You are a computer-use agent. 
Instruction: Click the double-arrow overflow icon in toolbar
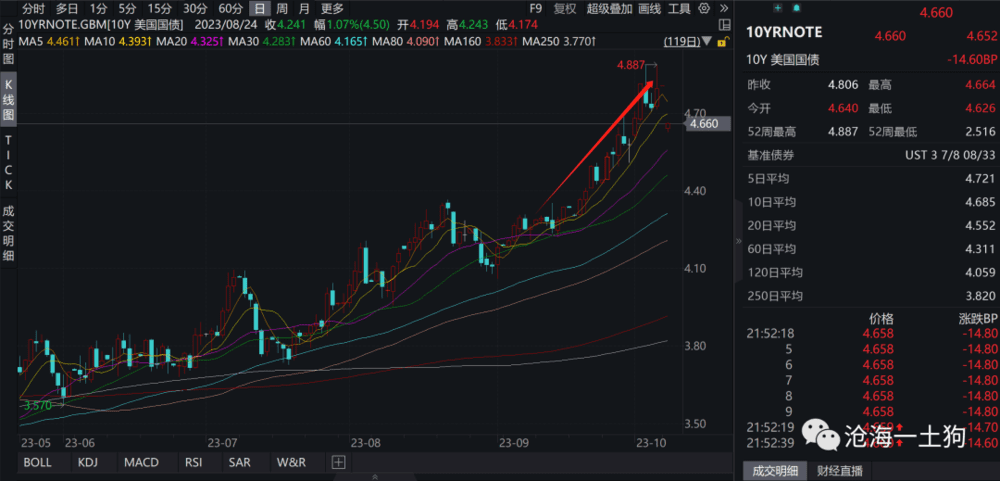[723, 8]
